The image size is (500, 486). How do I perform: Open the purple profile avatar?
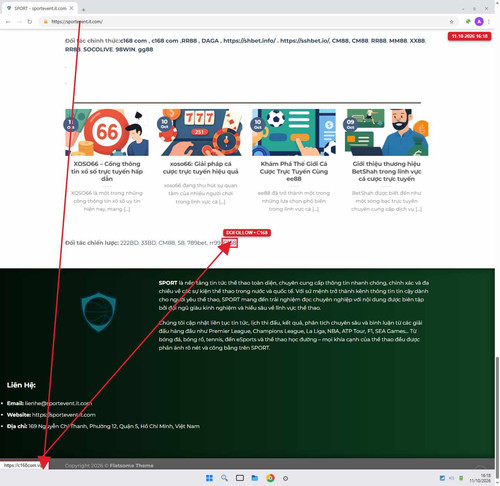479,22
